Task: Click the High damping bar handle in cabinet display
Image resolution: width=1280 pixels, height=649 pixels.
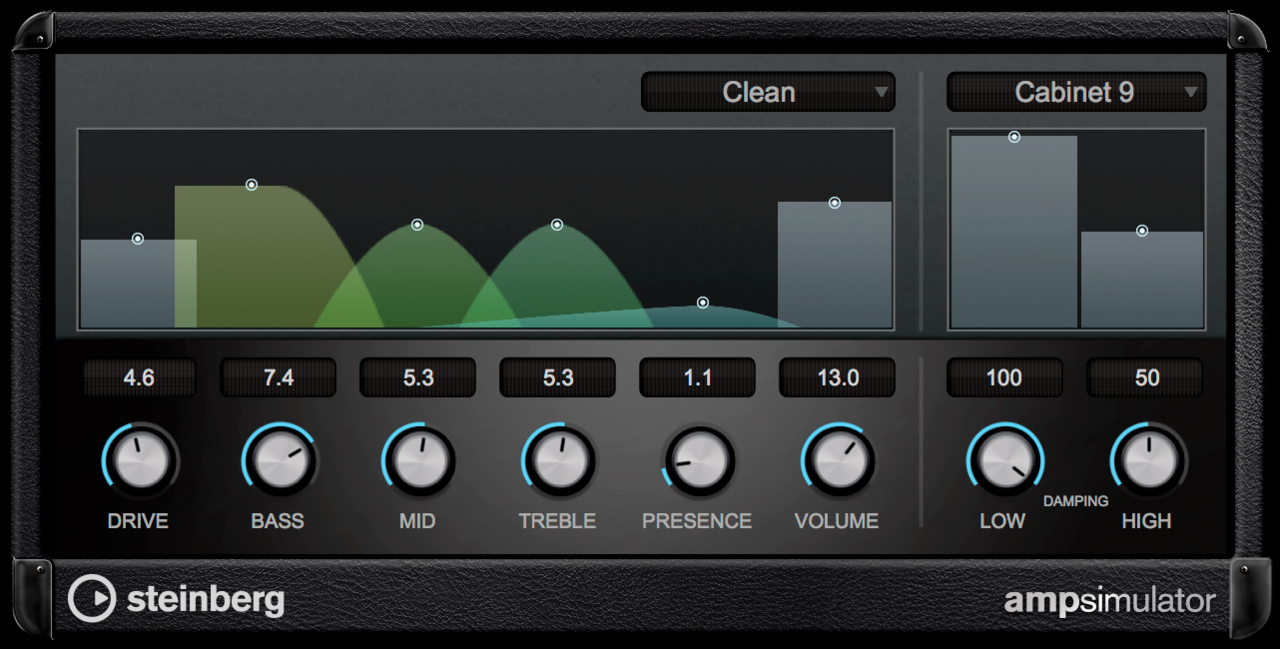Action: 1142,231
